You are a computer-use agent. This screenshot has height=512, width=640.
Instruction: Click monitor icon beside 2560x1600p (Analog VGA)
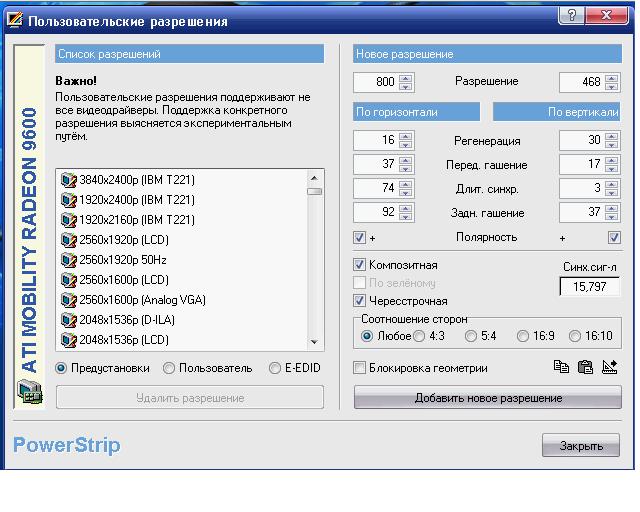point(68,300)
